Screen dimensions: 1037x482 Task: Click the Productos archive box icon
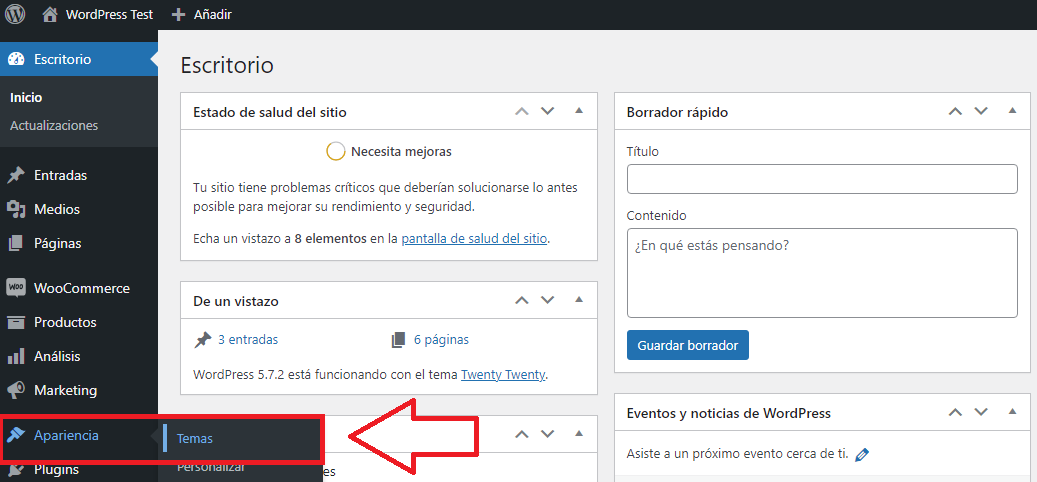pyautogui.click(x=16, y=323)
